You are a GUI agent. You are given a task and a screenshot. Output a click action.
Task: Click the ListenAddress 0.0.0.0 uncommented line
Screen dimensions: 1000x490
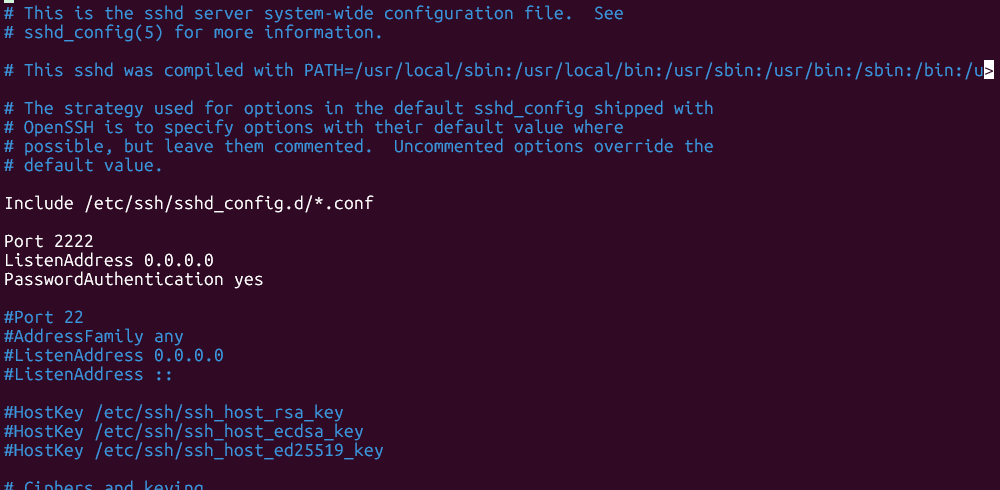[x=108, y=260]
